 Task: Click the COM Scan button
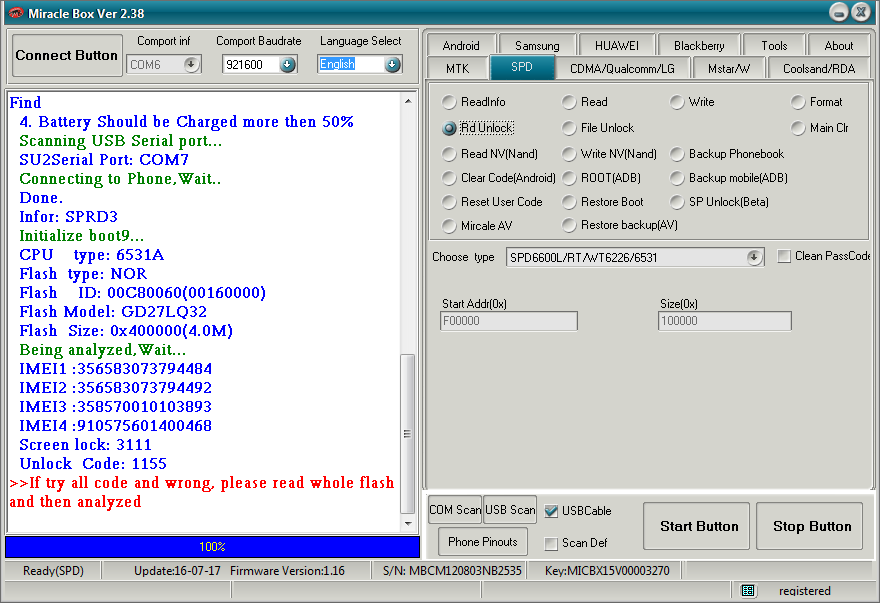tap(455, 510)
